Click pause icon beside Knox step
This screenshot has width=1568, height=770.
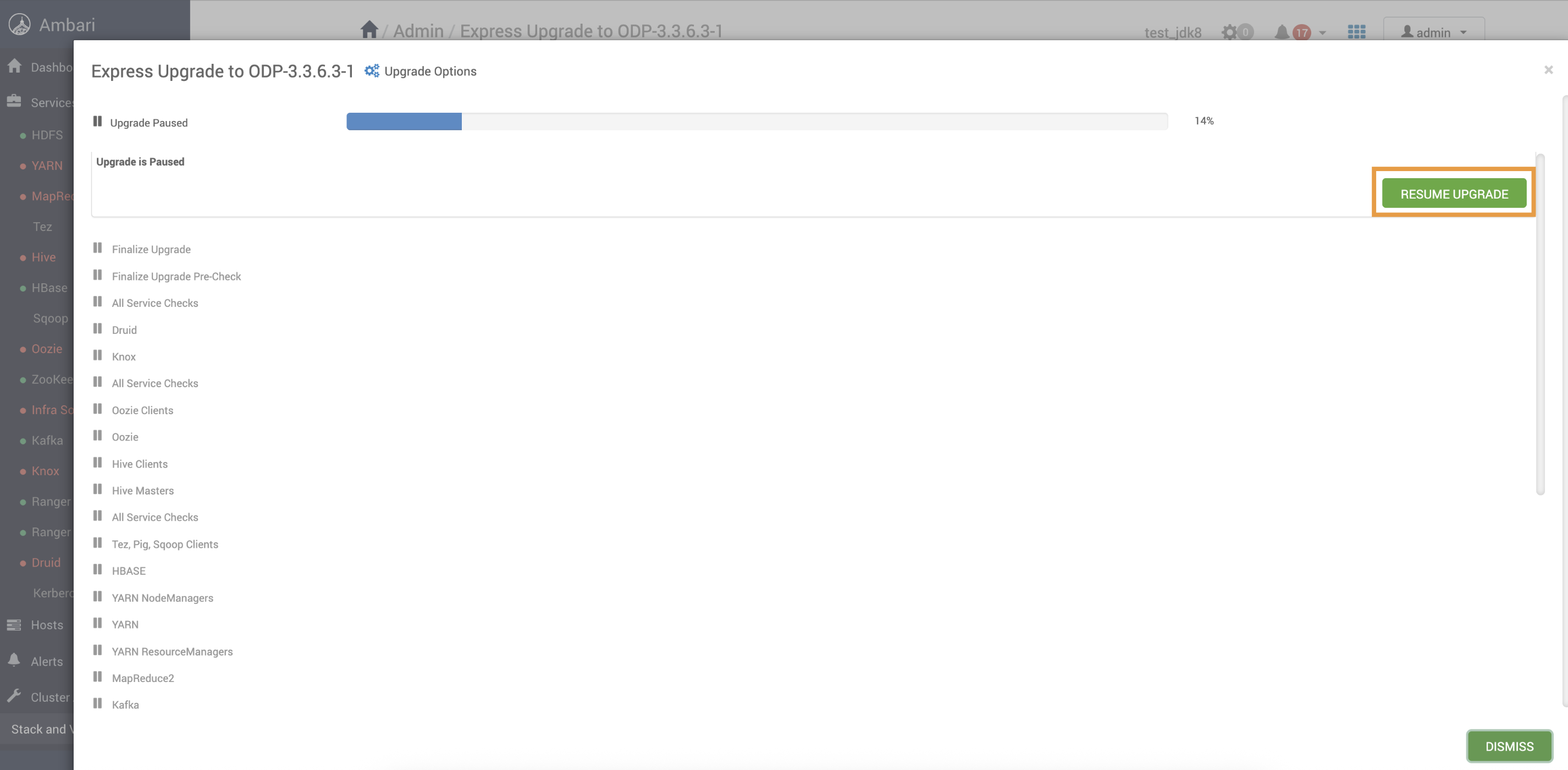(97, 355)
